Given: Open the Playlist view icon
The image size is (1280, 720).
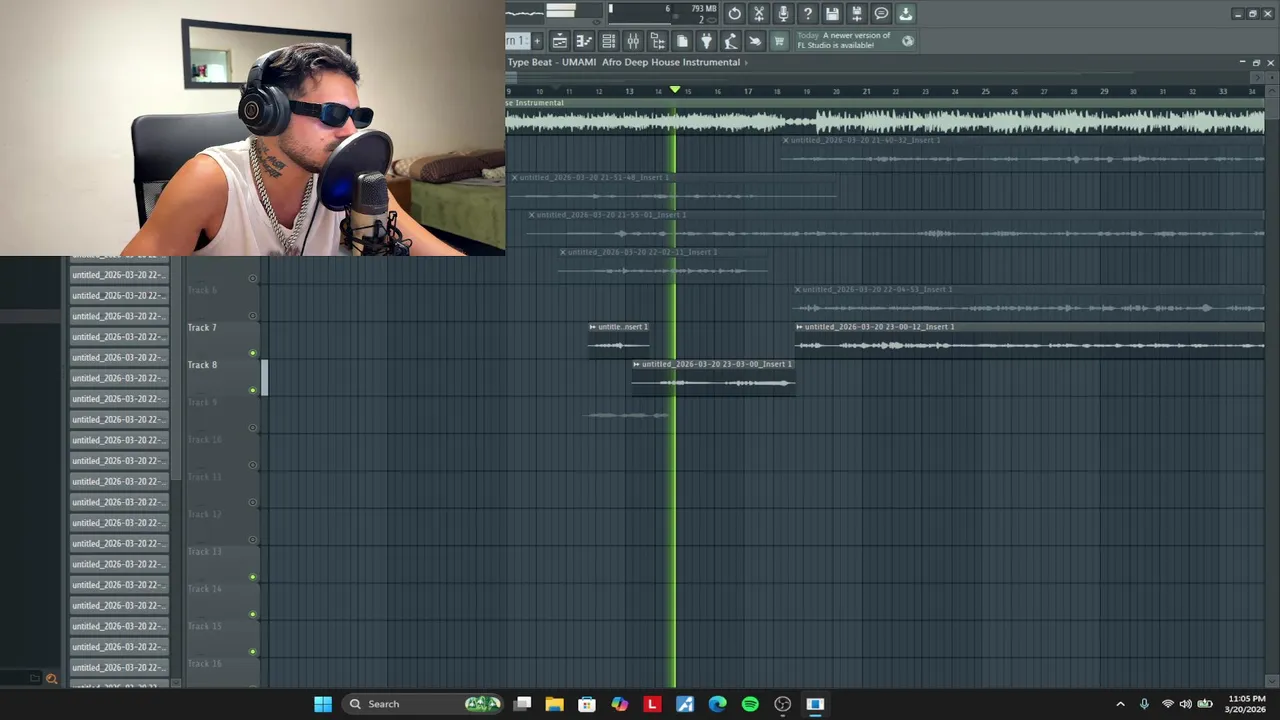Looking at the screenshot, I should (560, 41).
